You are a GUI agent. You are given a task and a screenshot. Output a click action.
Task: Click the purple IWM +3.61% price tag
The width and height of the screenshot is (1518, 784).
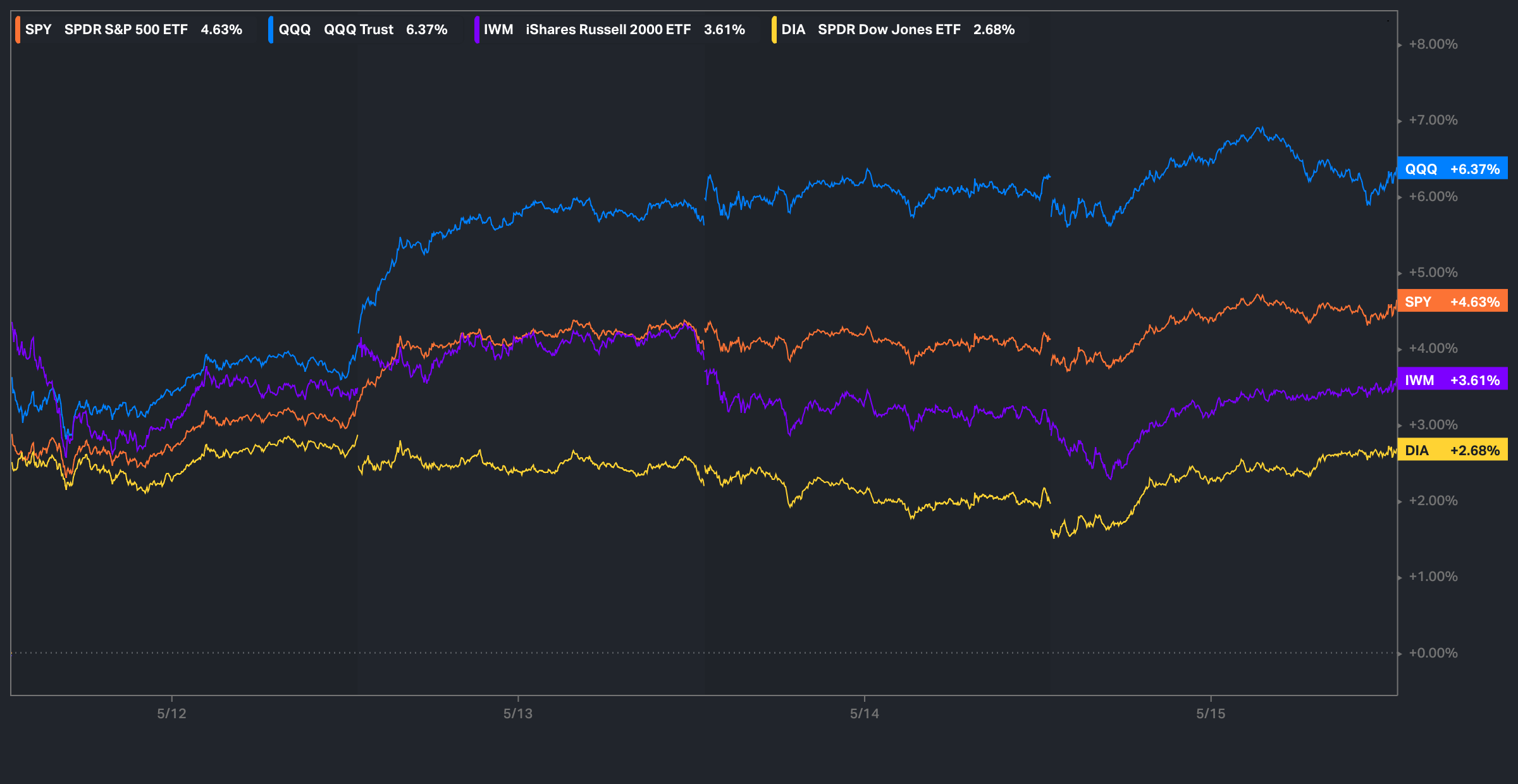(1452, 380)
